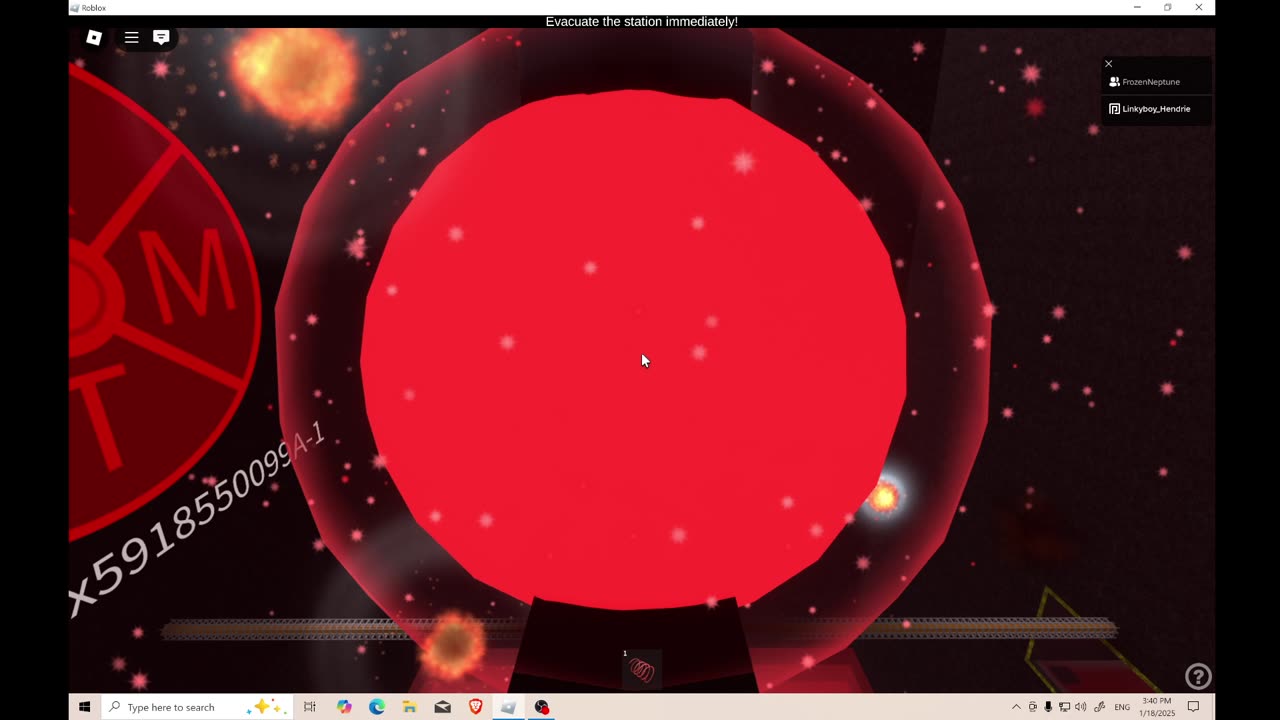Open the notification center icon
This screenshot has width=1280, height=720.
click(1193, 707)
